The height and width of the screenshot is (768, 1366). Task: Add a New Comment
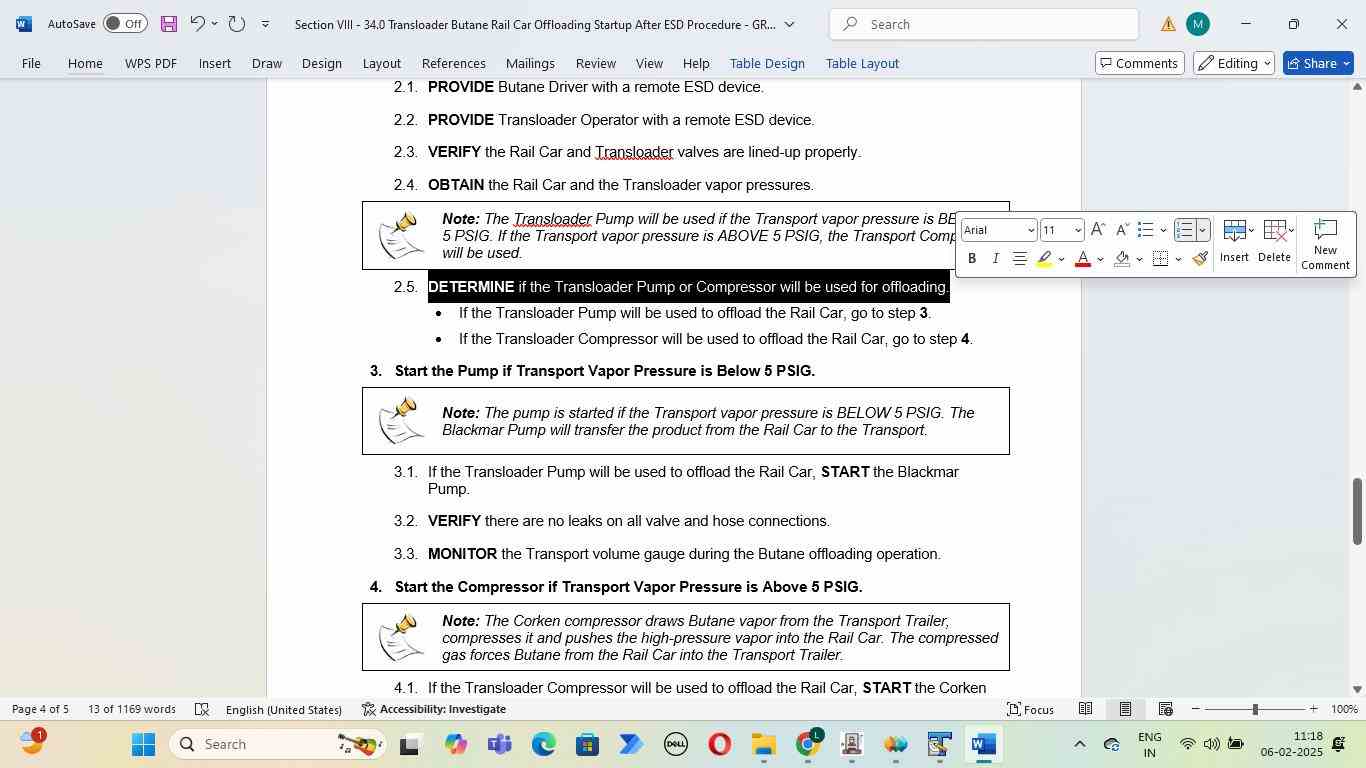click(x=1325, y=244)
